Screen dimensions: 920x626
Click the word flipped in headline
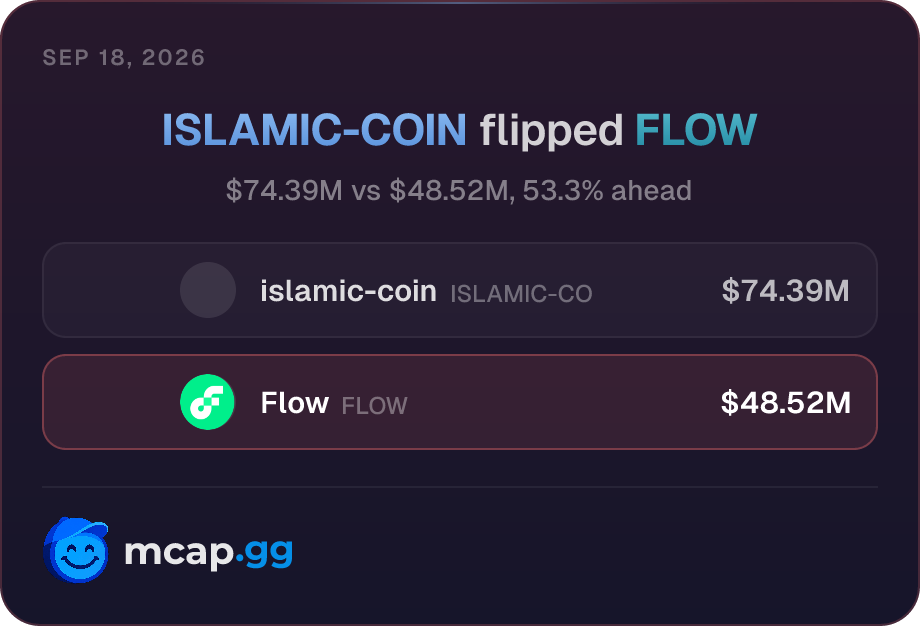tap(551, 131)
